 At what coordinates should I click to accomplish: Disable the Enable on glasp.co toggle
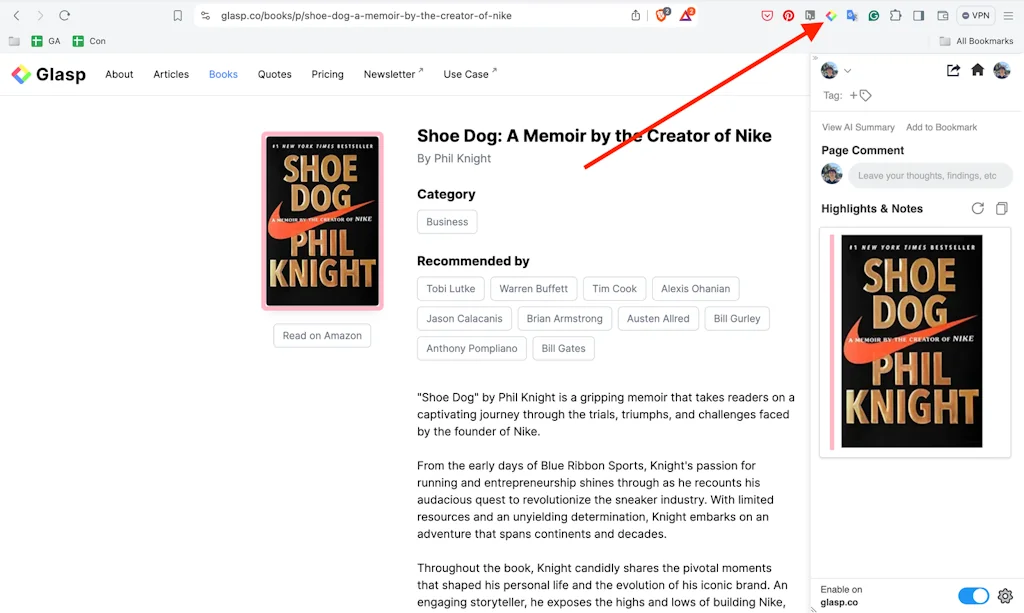point(972,595)
